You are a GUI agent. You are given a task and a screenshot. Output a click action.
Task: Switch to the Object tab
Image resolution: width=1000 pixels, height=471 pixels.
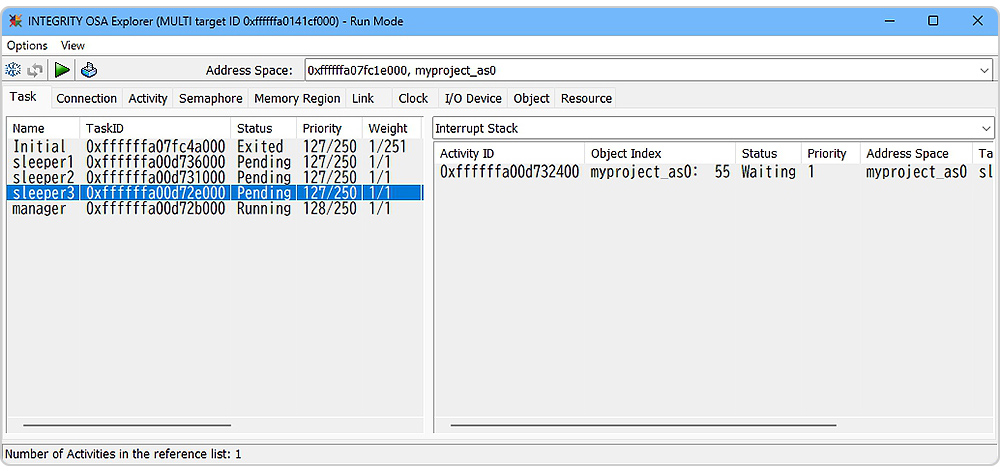click(x=531, y=98)
